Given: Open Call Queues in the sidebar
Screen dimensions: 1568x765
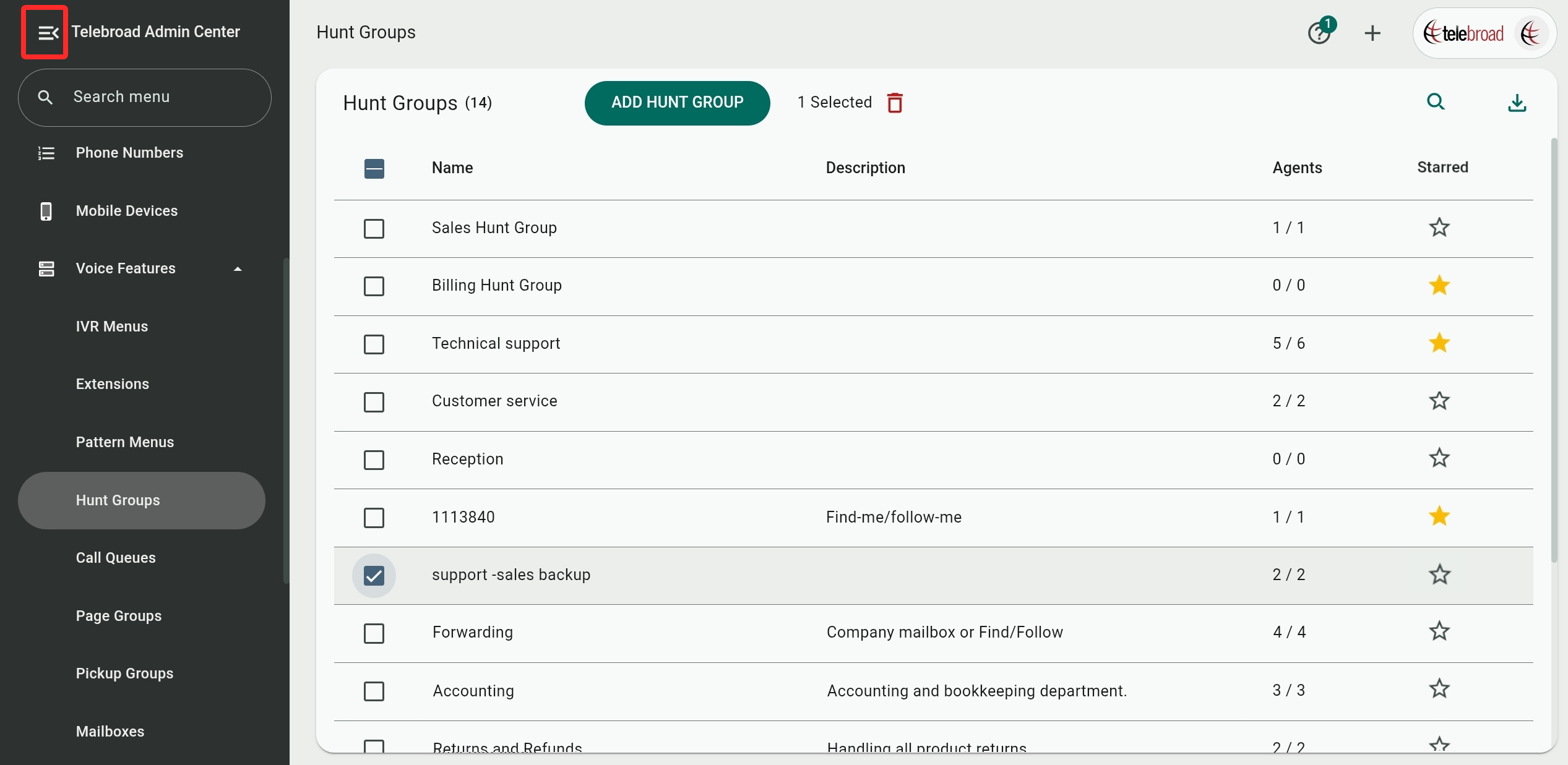Looking at the screenshot, I should click(x=116, y=557).
